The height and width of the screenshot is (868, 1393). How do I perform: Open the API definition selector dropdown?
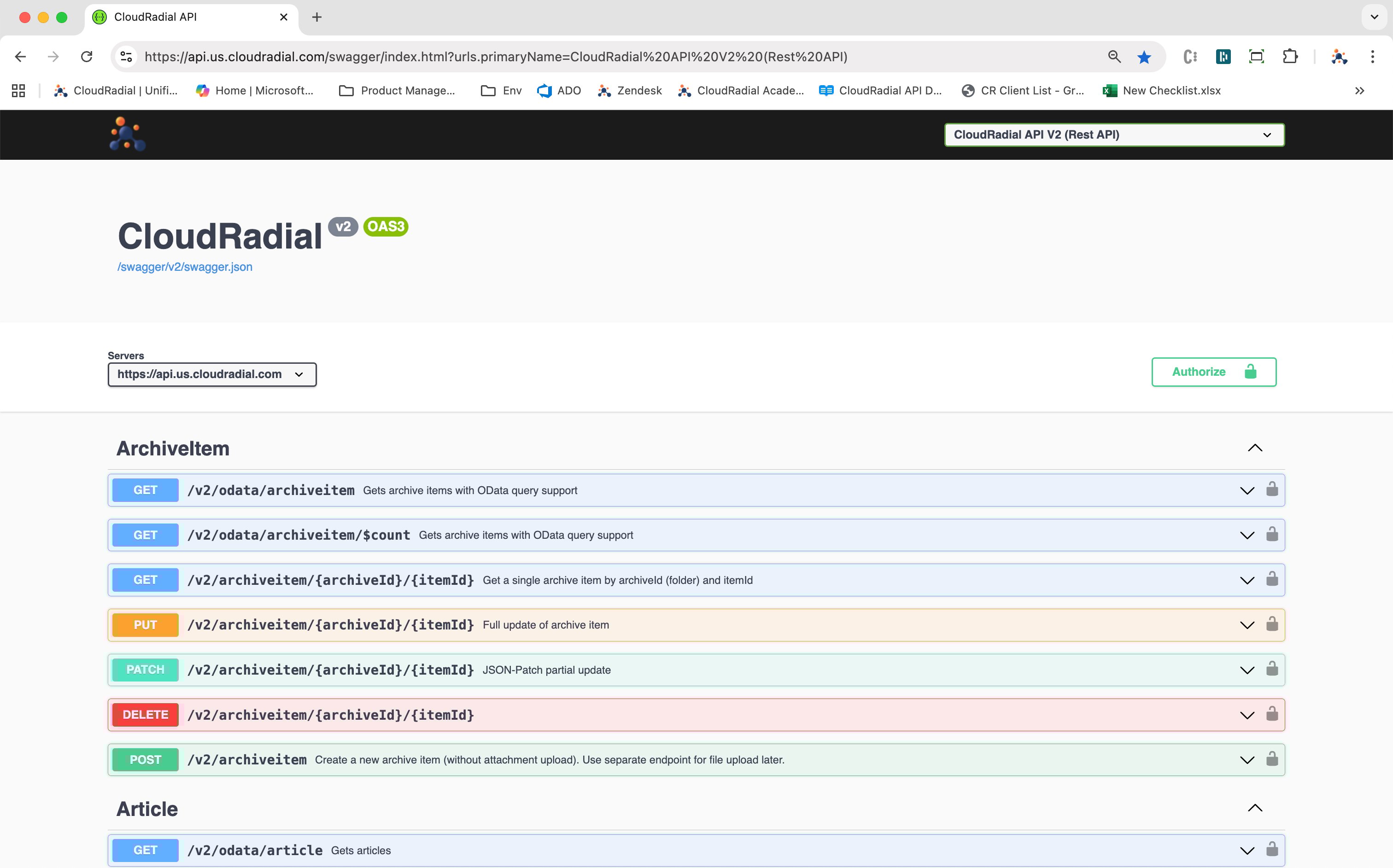coord(1114,135)
